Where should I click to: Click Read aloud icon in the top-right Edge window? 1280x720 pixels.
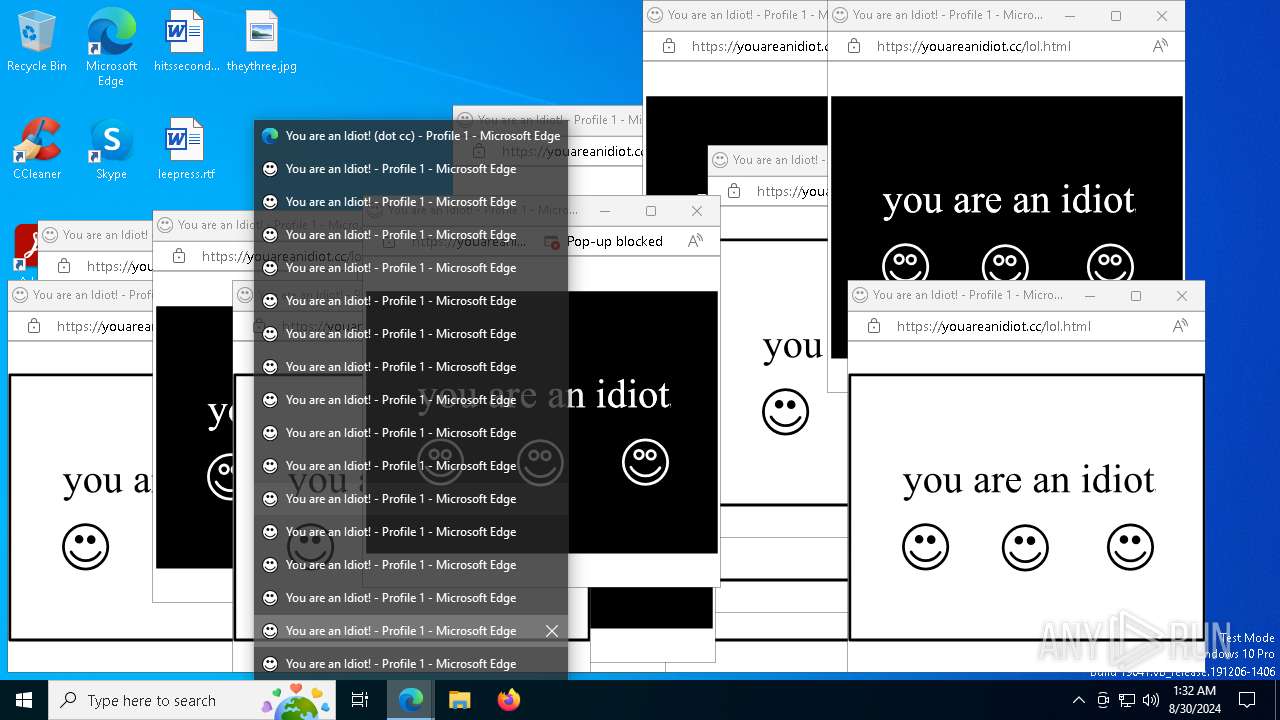point(1161,46)
